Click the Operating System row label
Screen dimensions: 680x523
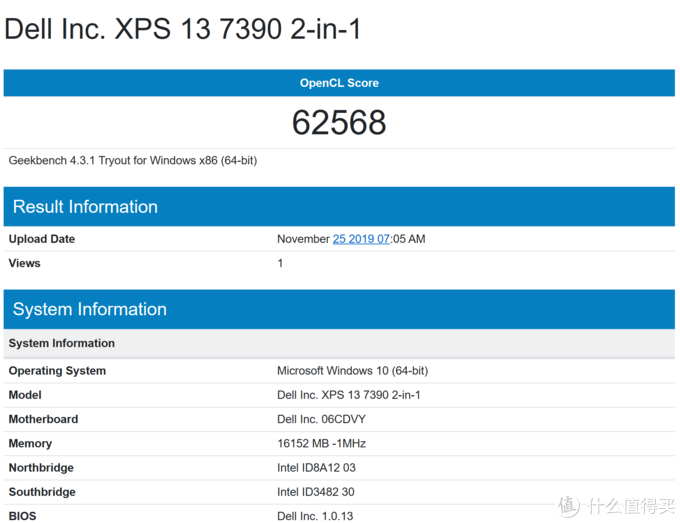[x=57, y=371]
